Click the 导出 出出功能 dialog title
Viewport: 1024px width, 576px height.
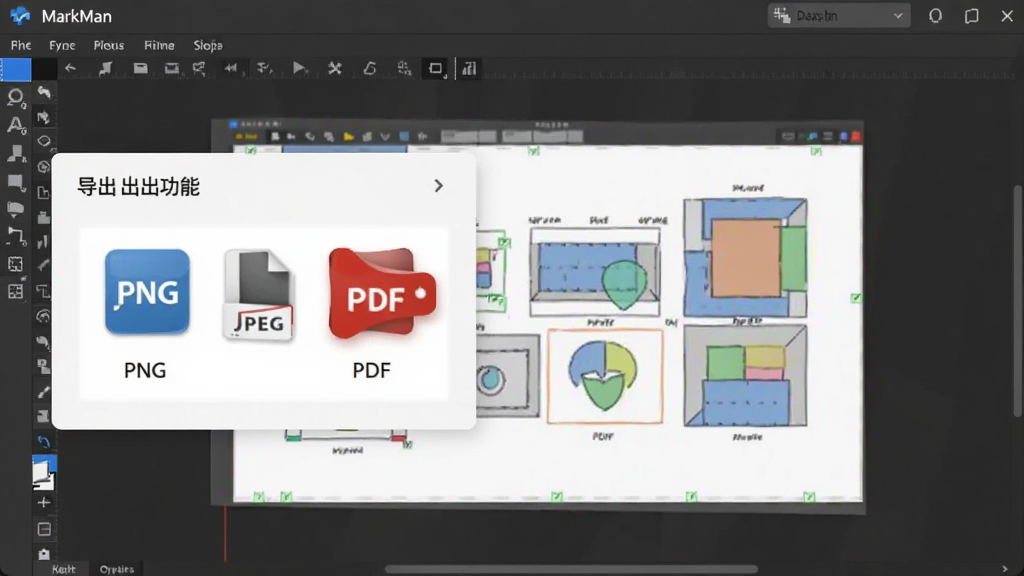(138, 187)
